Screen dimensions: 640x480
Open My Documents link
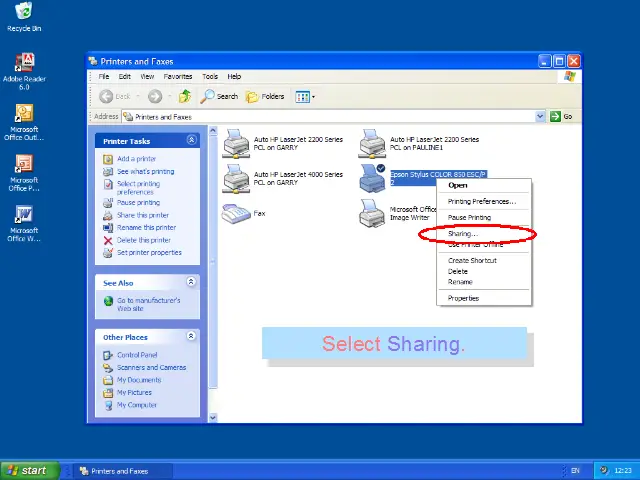pos(139,380)
